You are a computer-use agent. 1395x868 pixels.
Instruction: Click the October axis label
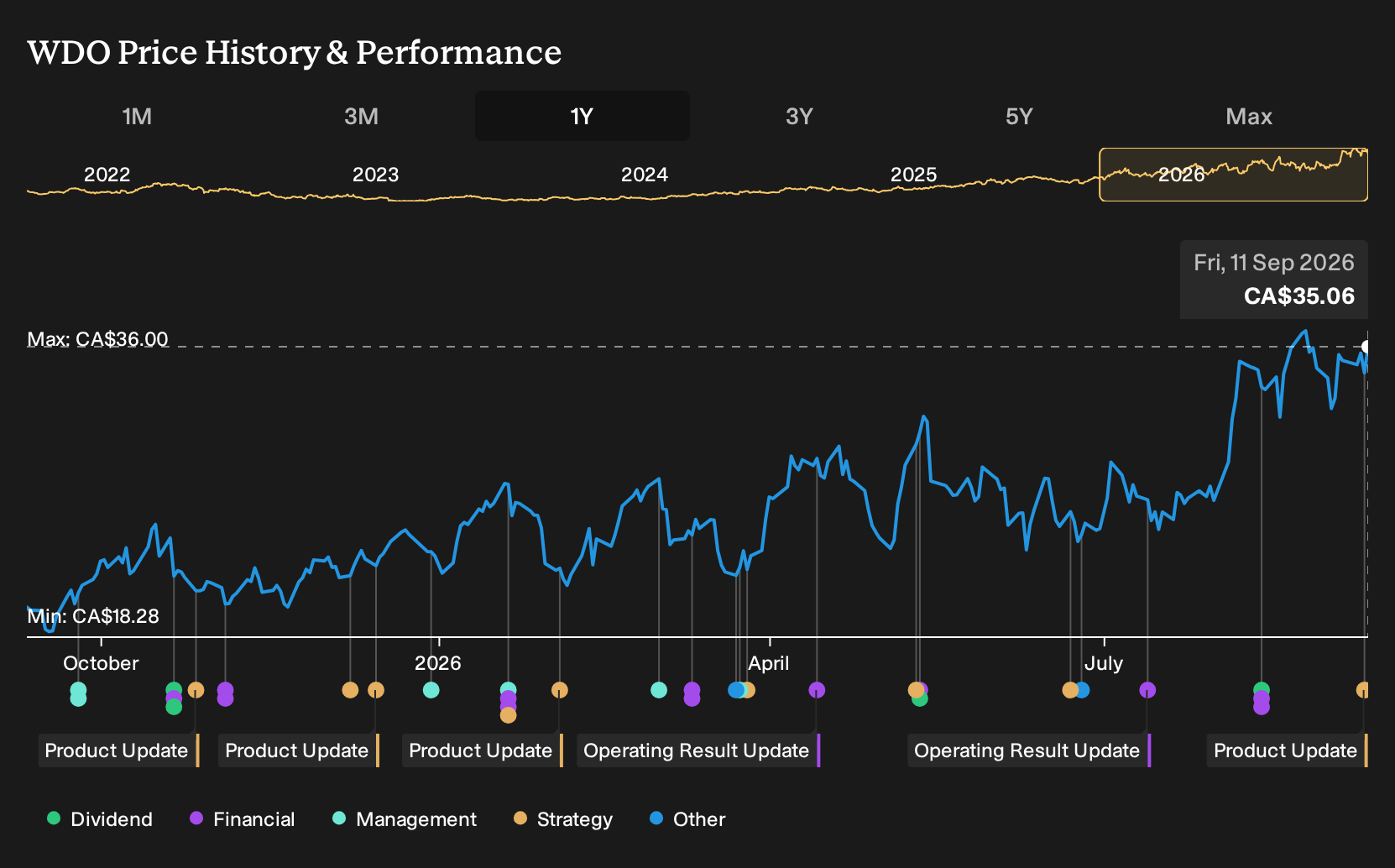pyautogui.click(x=101, y=663)
